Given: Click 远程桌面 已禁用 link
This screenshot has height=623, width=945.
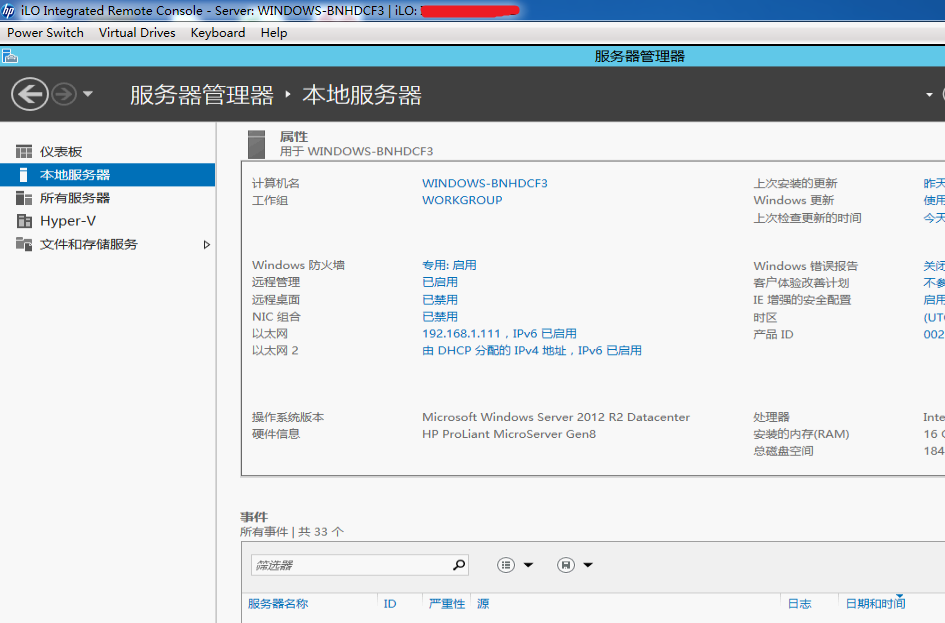Looking at the screenshot, I should point(440,299).
